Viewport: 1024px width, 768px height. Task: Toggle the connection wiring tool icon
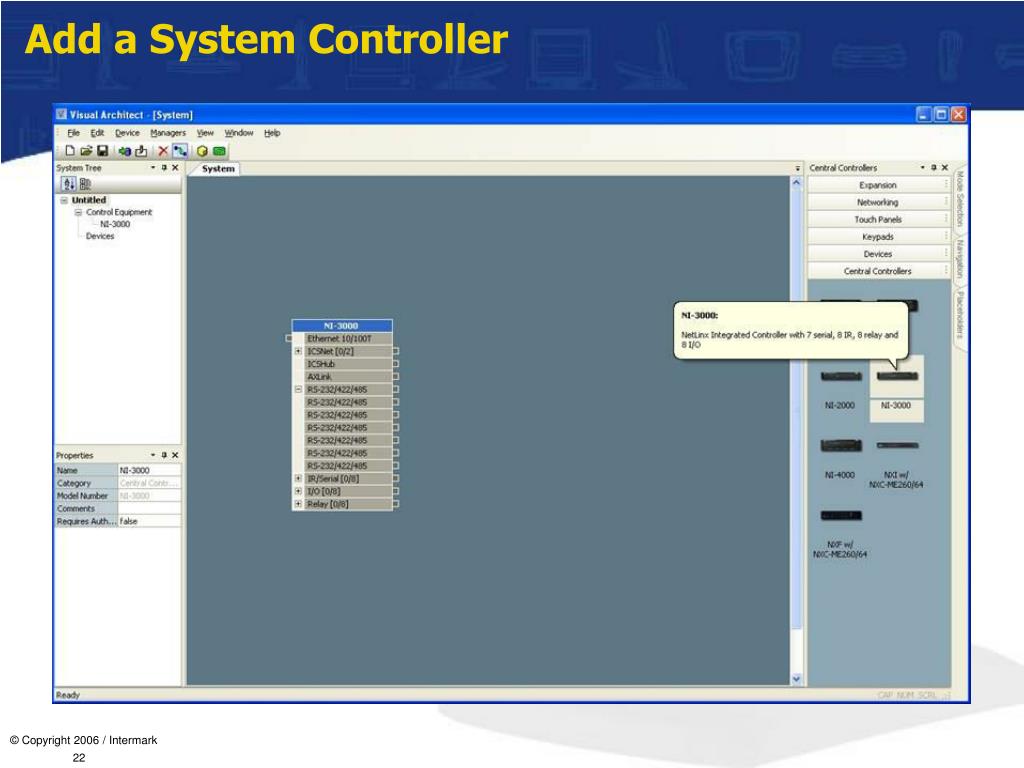(180, 151)
